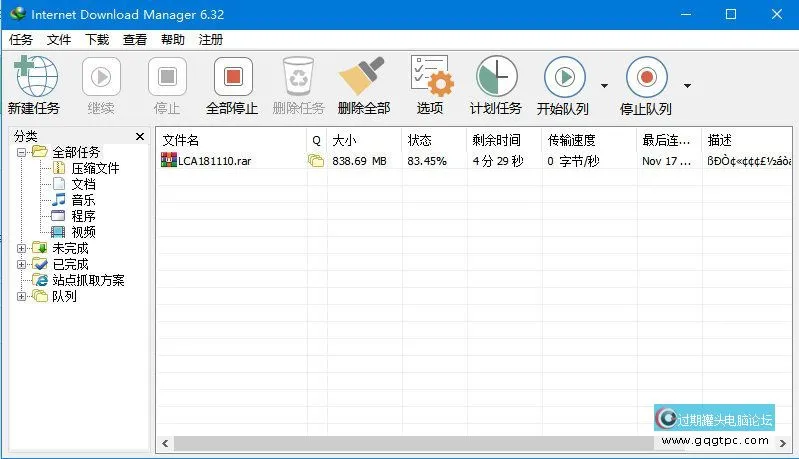Click the horizontal scrollbar thumb

(x=414, y=443)
